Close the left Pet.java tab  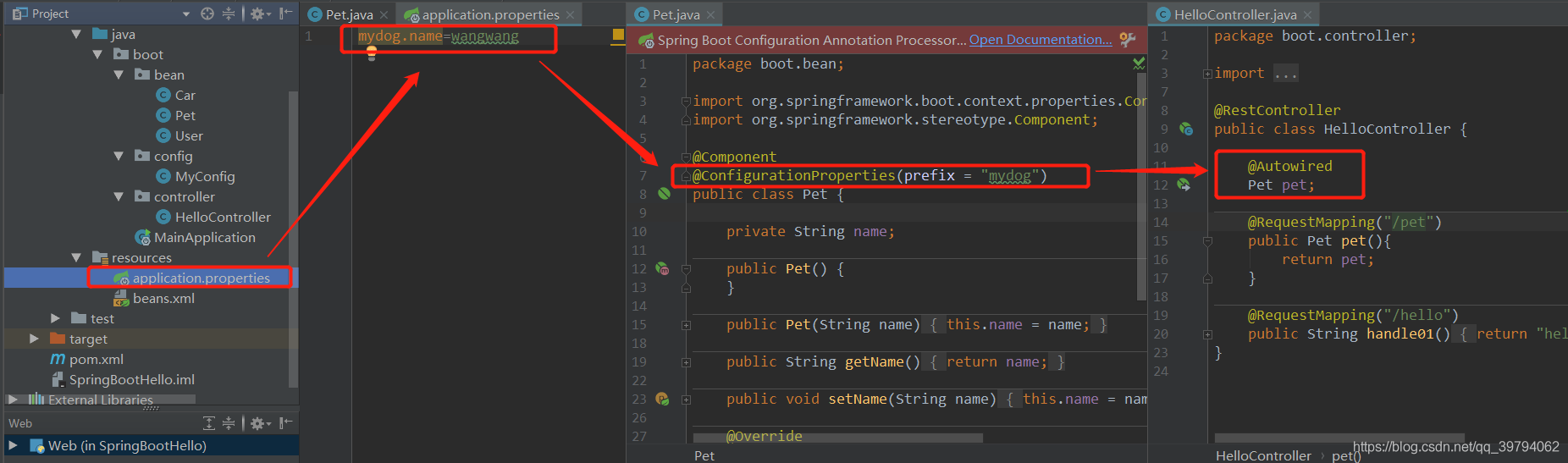pos(384,14)
